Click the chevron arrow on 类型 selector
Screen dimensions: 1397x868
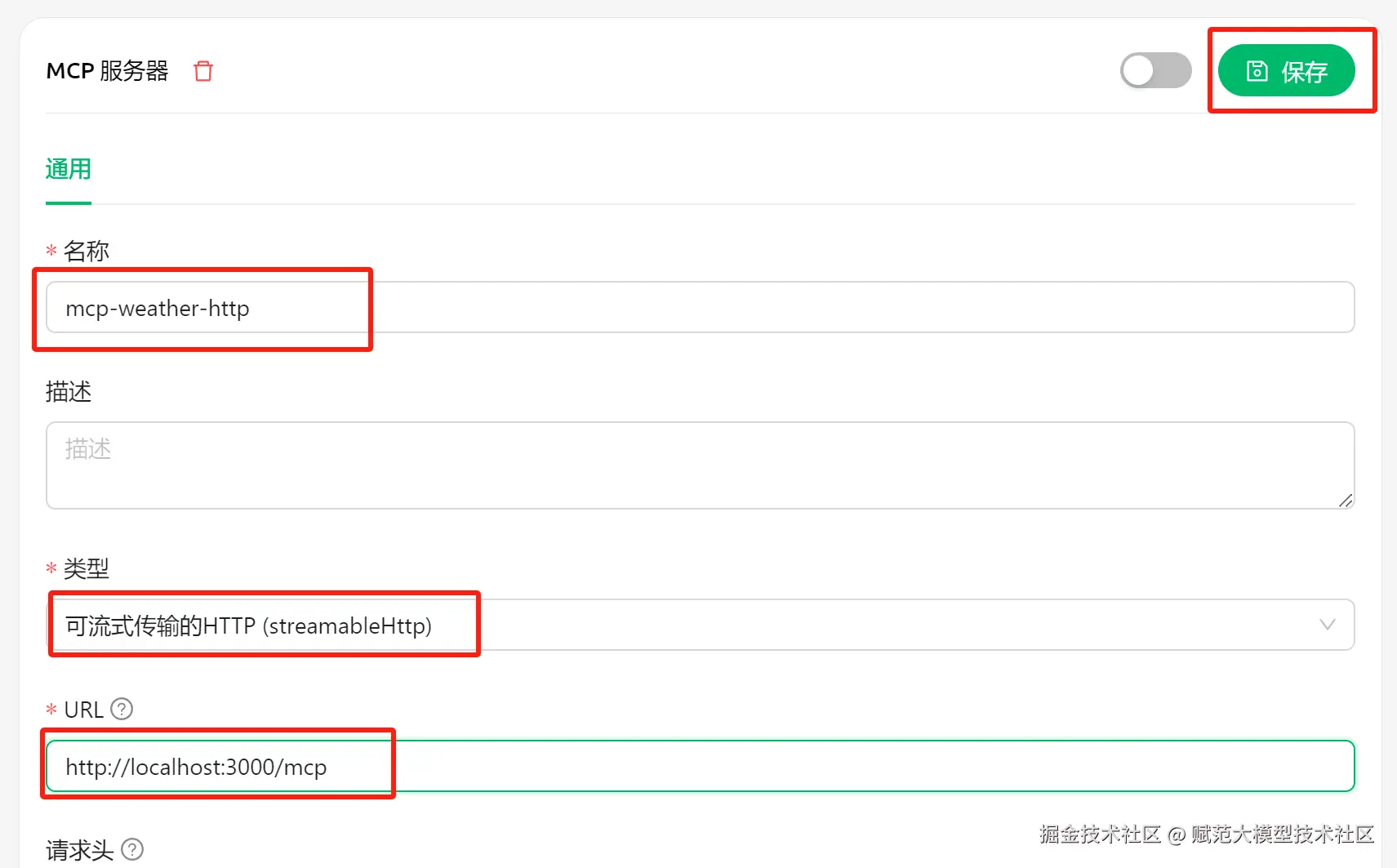click(x=1328, y=625)
